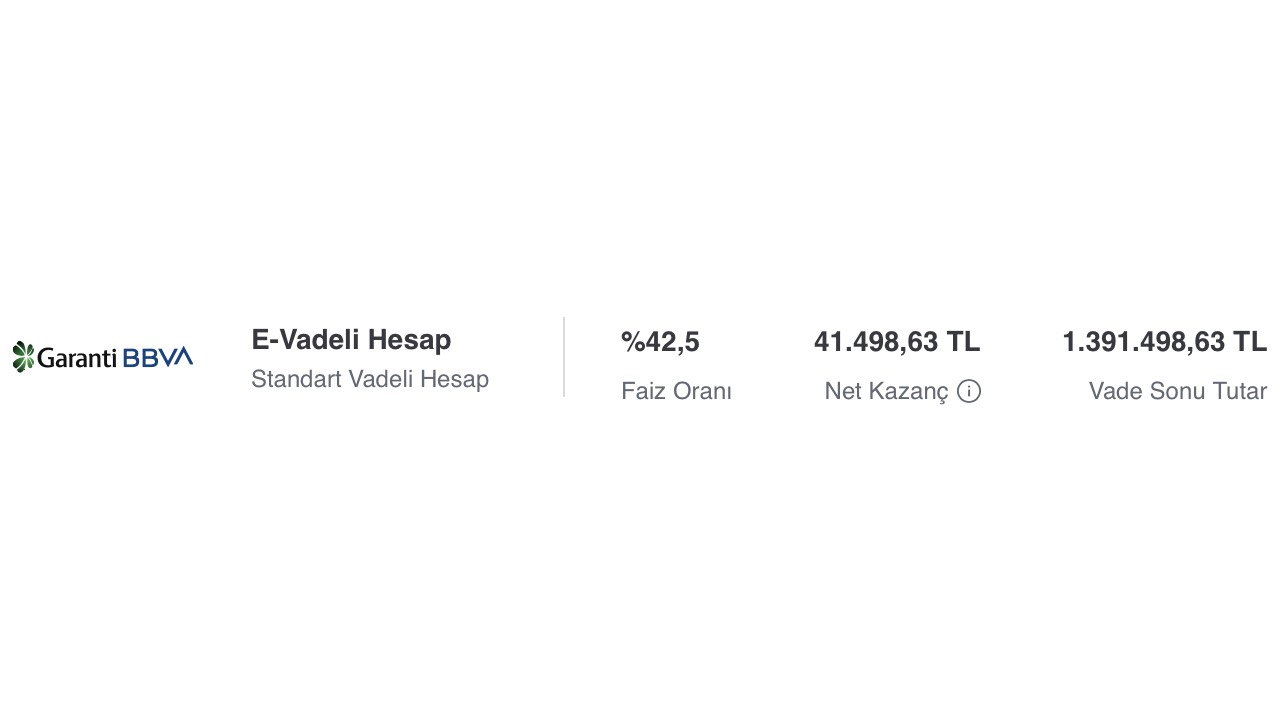Click the %42,5 interest rate value

point(660,342)
